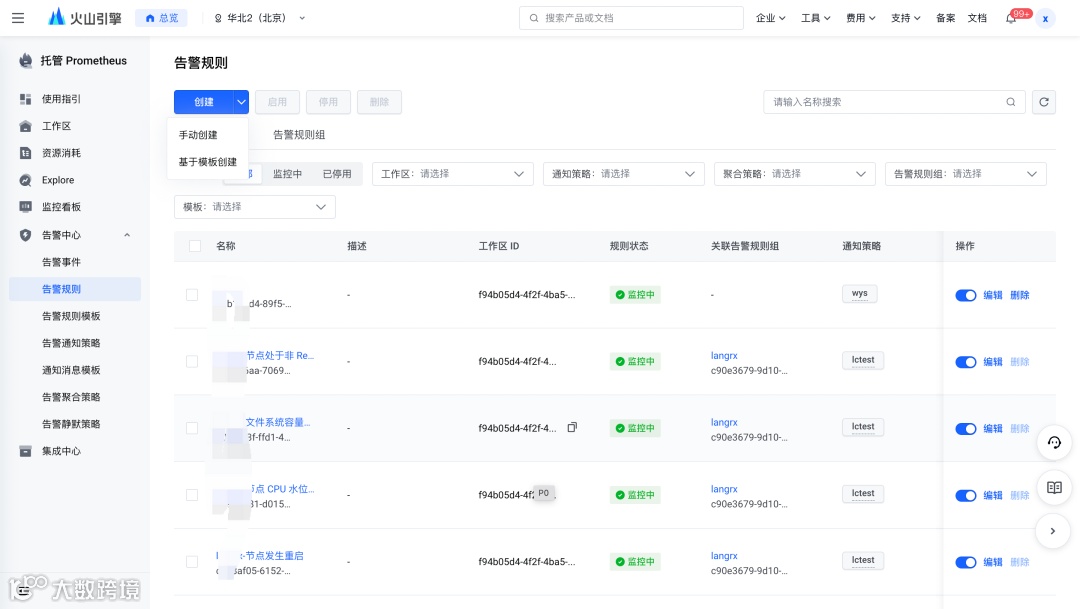
Task: Open the langrx rule group link in second row
Action: 724,355
